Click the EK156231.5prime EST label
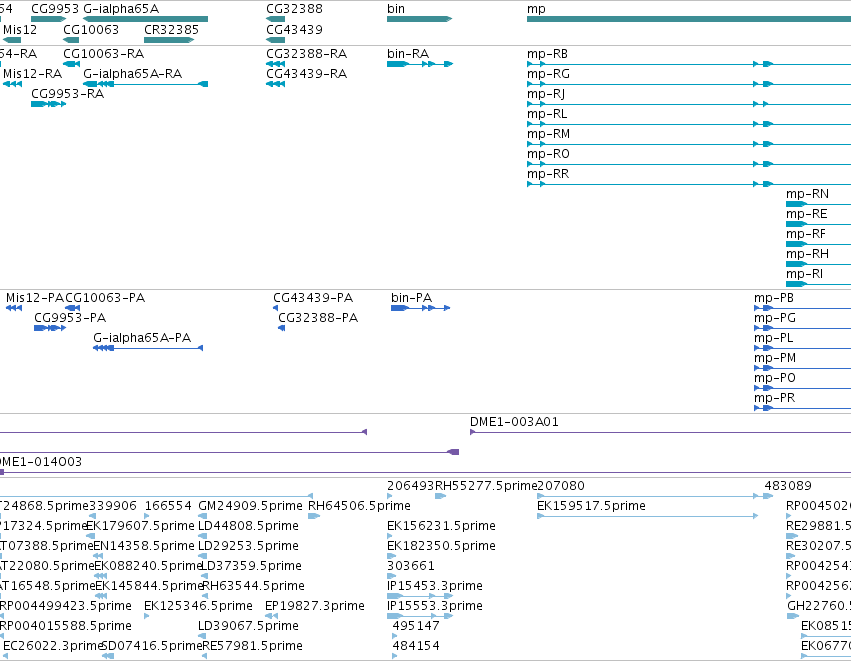 coord(441,526)
